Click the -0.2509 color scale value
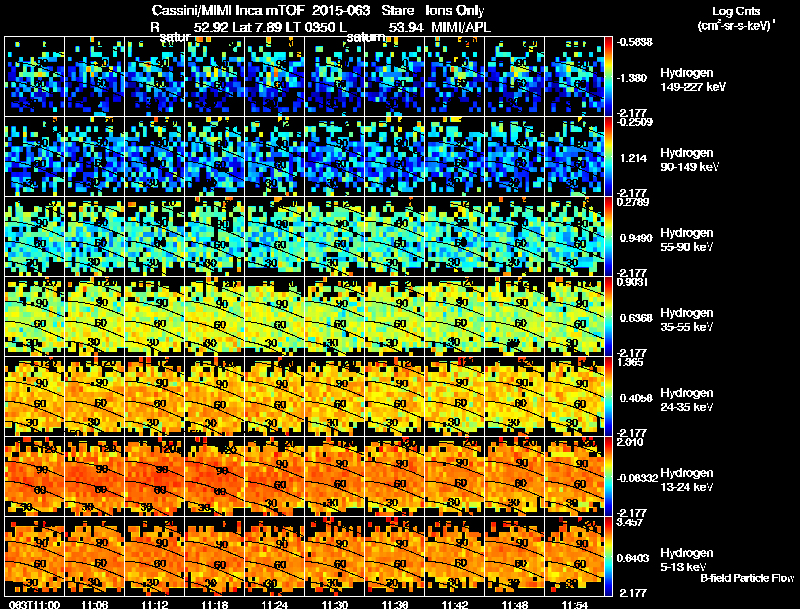 coord(635,121)
